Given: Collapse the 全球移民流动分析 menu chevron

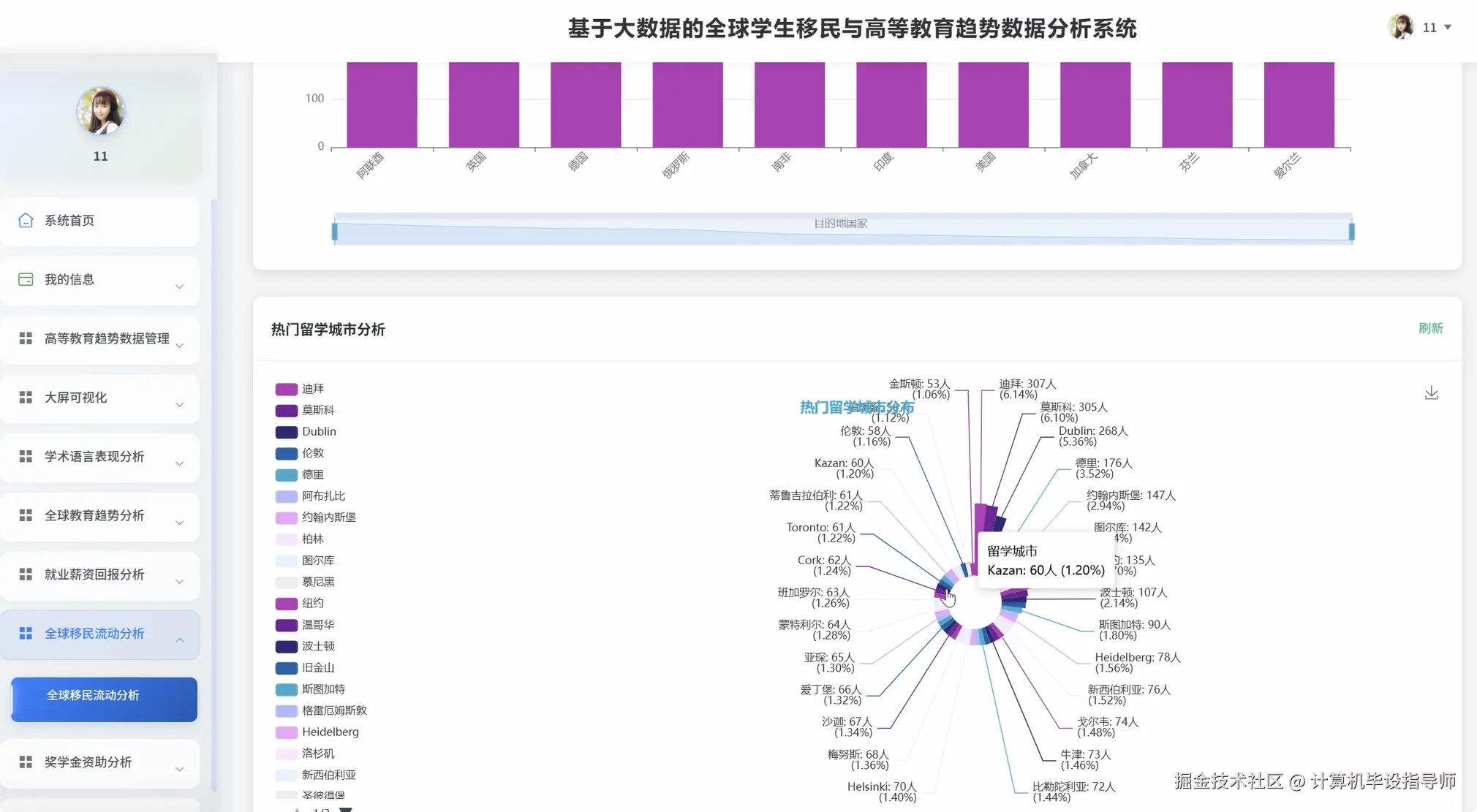Looking at the screenshot, I should (x=179, y=640).
